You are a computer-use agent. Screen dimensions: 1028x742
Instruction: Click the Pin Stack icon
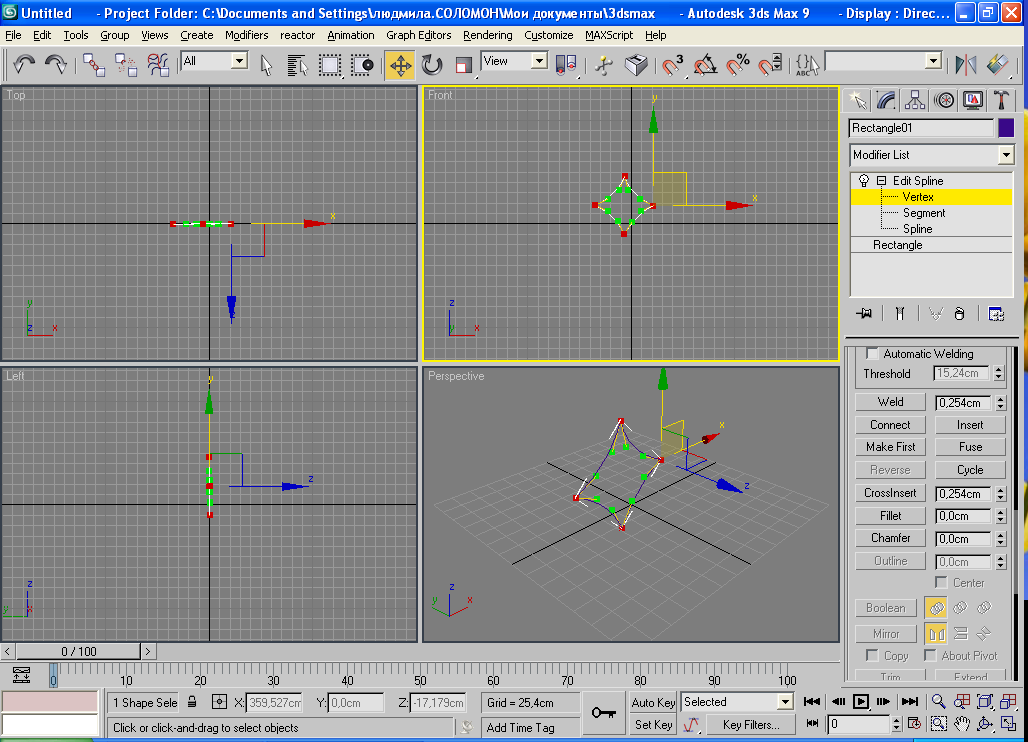[x=864, y=314]
